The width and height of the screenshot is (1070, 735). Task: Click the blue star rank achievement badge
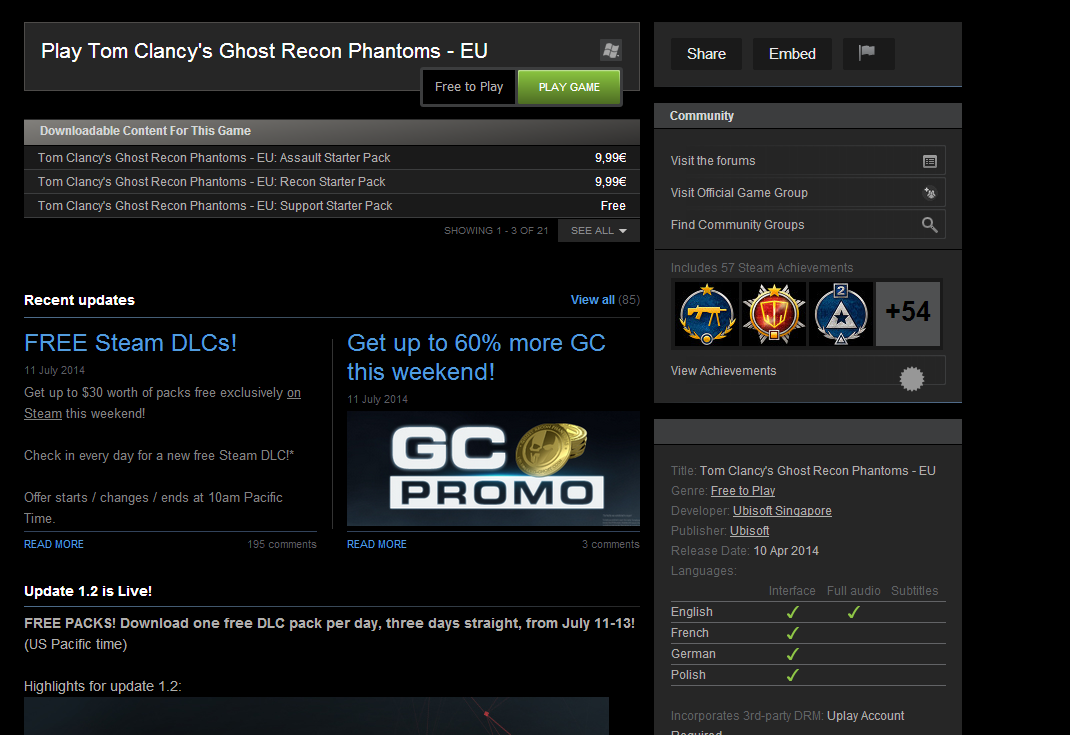[841, 314]
